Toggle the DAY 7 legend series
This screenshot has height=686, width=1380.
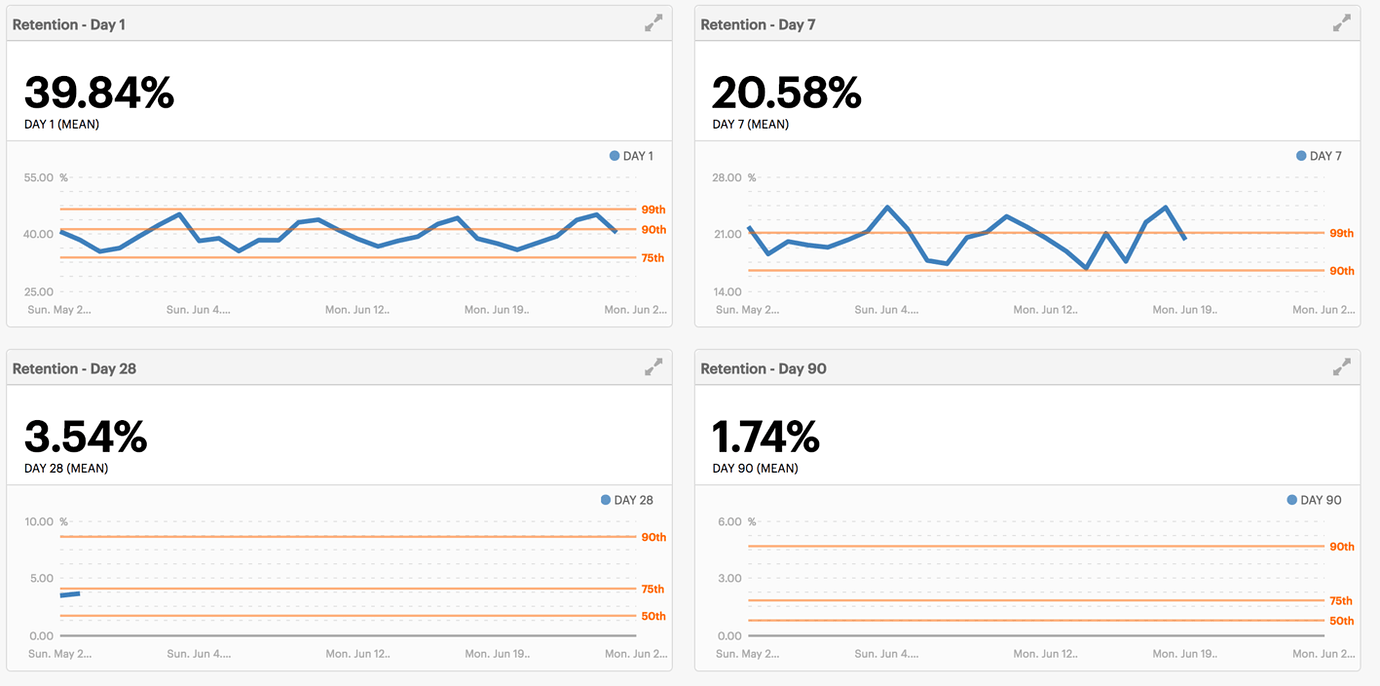click(x=1319, y=156)
